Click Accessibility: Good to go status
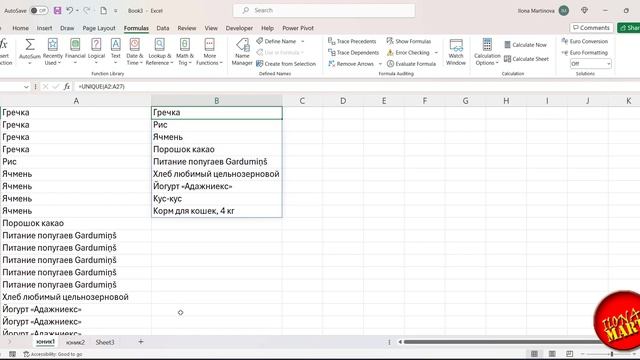 [x=53, y=354]
